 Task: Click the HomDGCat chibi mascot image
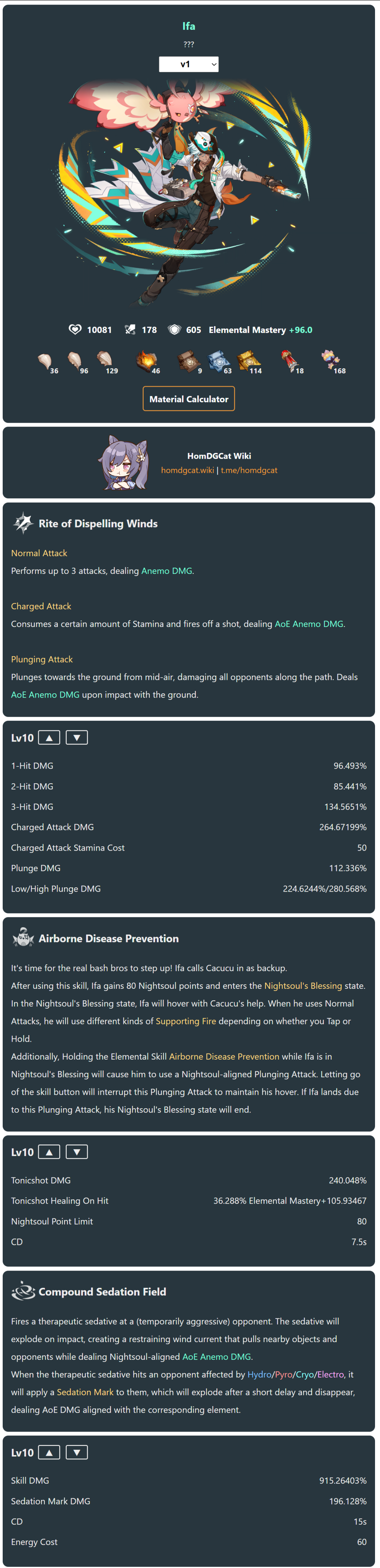124,463
